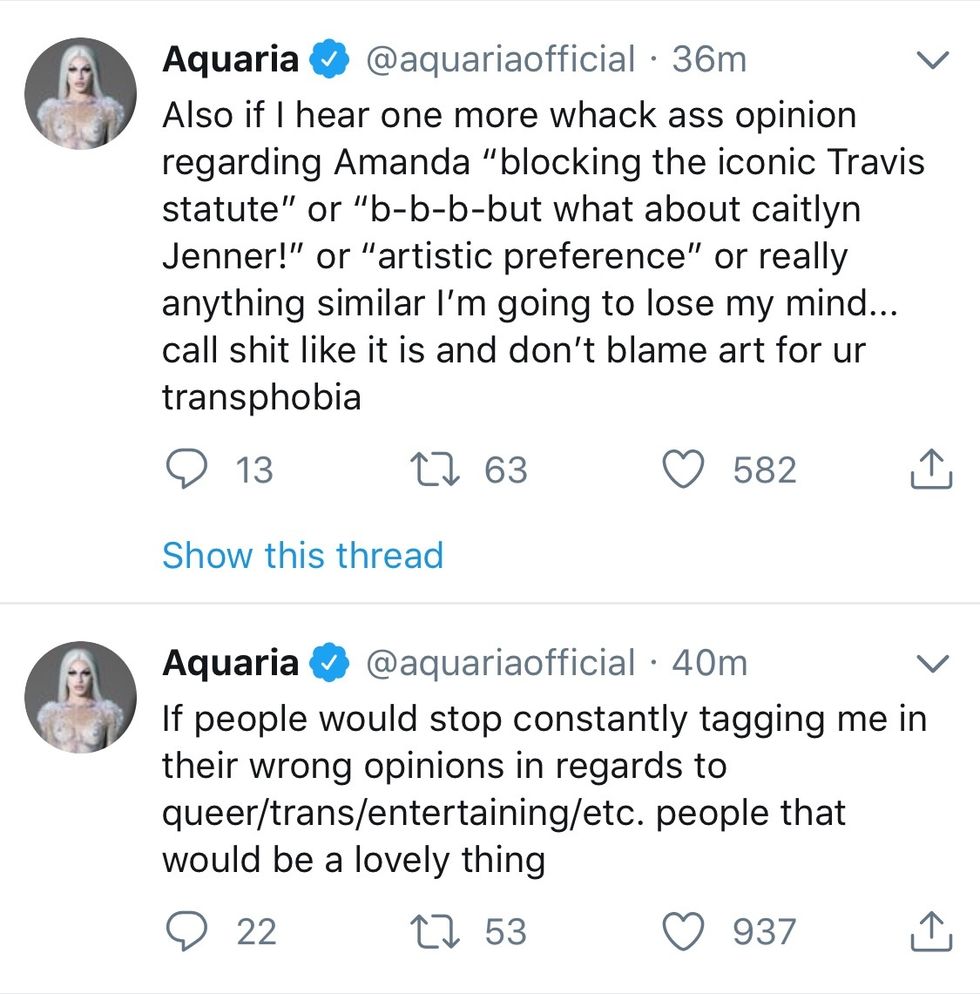Viewport: 980px width, 994px height.
Task: Open @aquariaofficial handle on the 36m tweet
Action: (x=501, y=60)
